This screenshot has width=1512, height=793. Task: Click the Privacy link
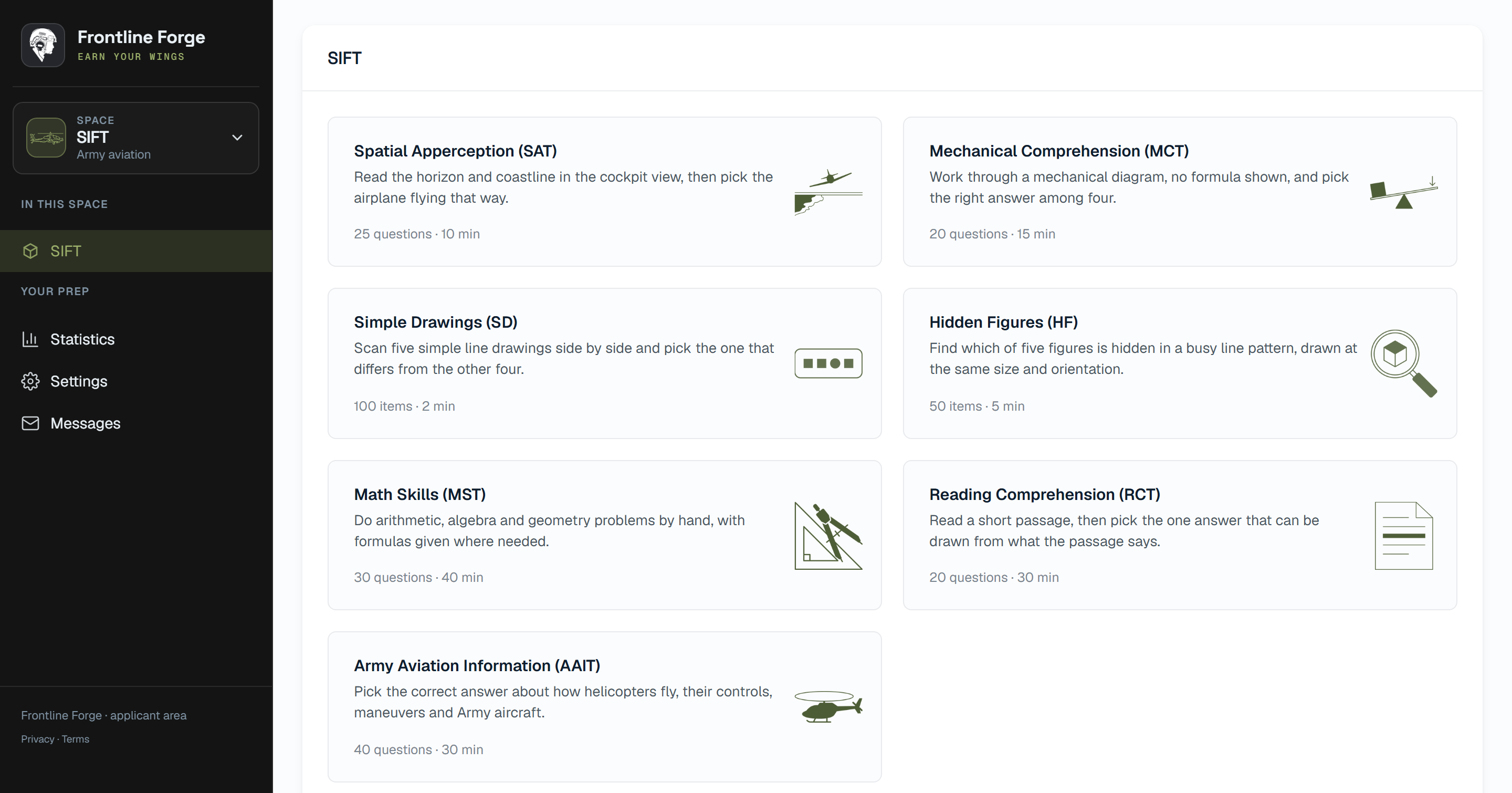tap(38, 739)
